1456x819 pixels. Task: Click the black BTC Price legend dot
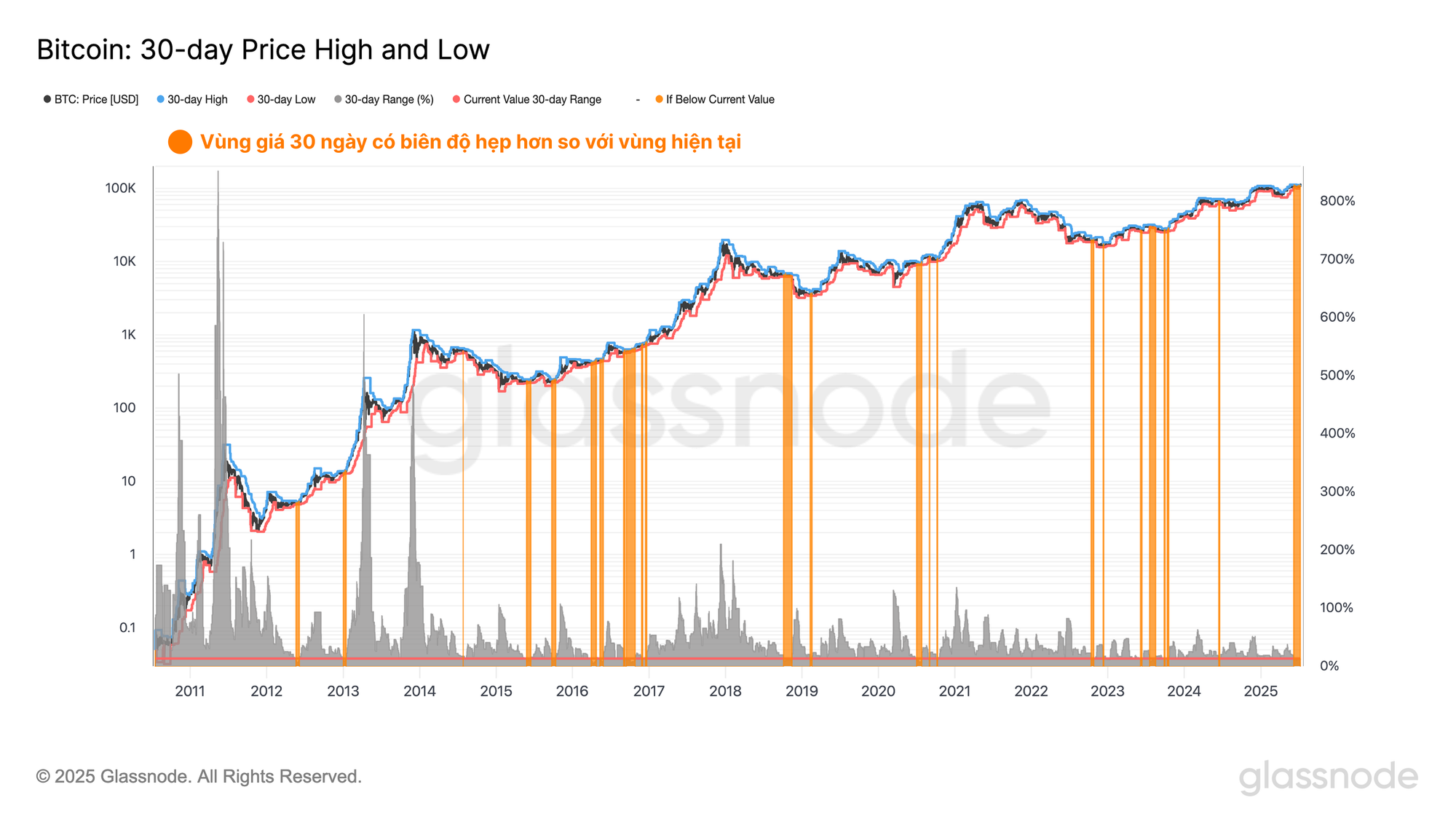47,99
